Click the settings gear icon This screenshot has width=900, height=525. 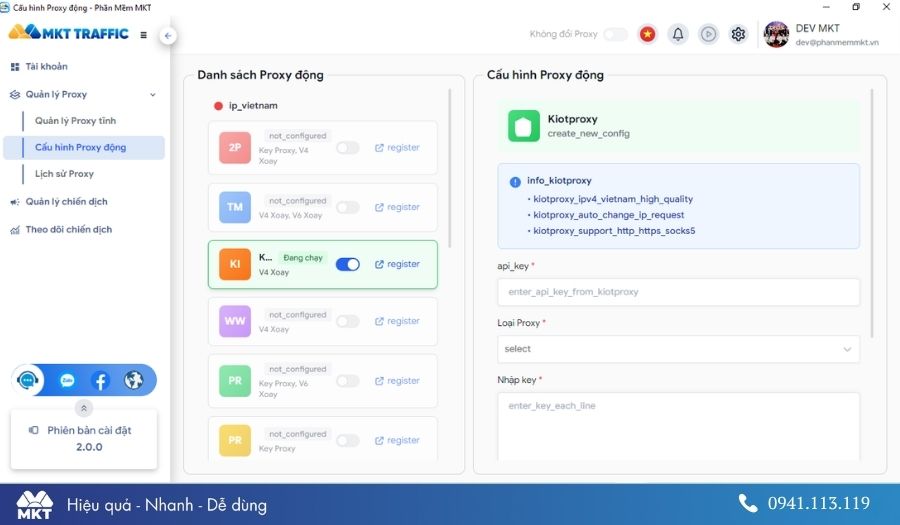pos(738,34)
